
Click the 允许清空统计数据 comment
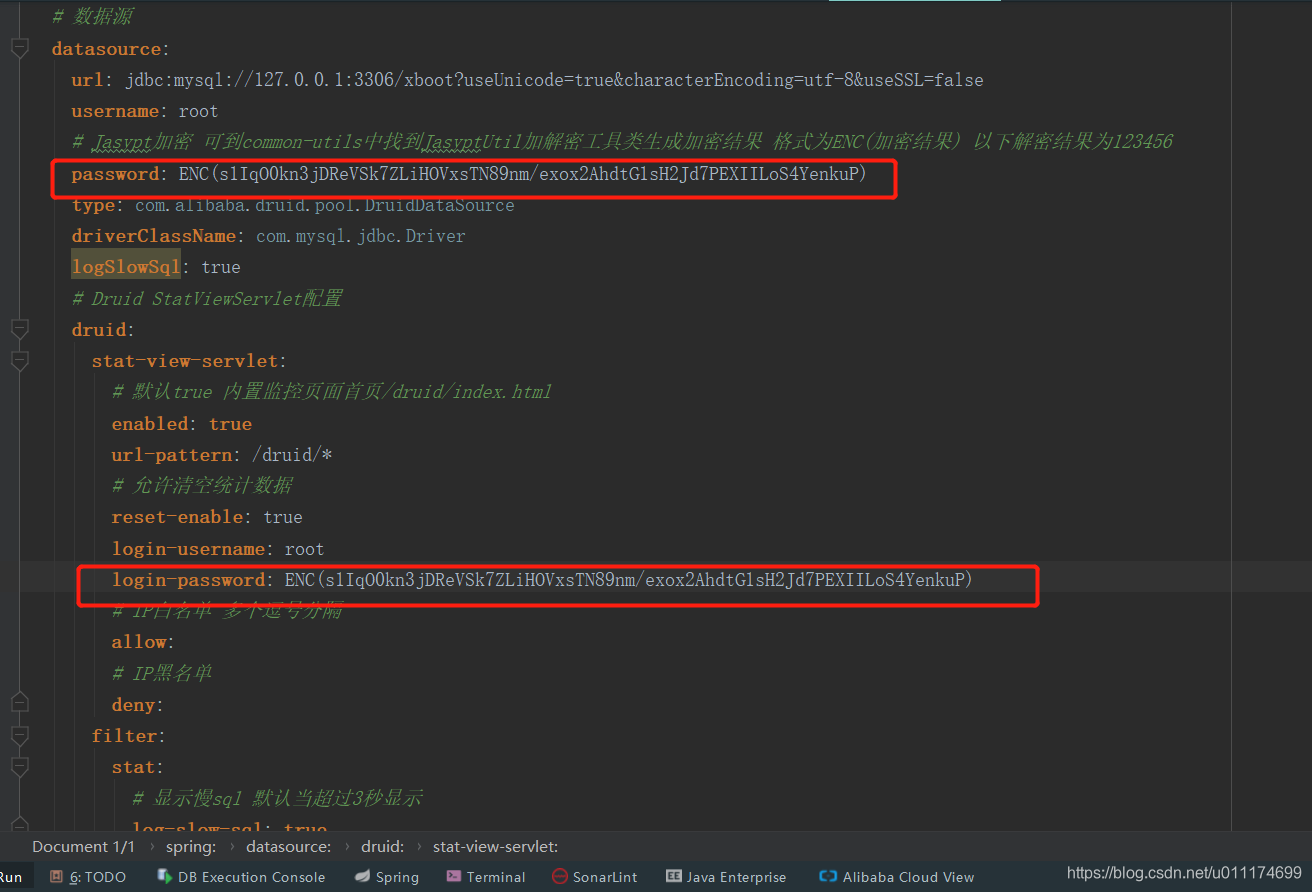pos(202,486)
